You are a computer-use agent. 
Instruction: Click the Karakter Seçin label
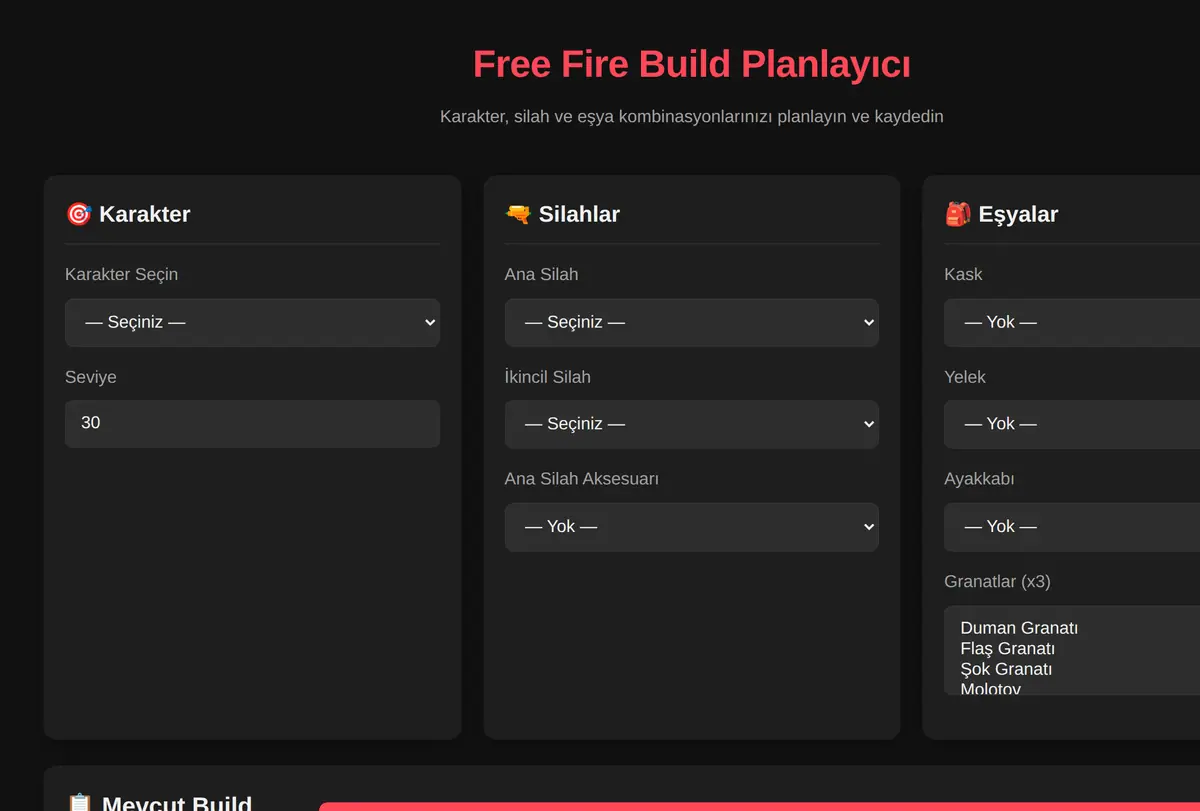click(x=121, y=274)
